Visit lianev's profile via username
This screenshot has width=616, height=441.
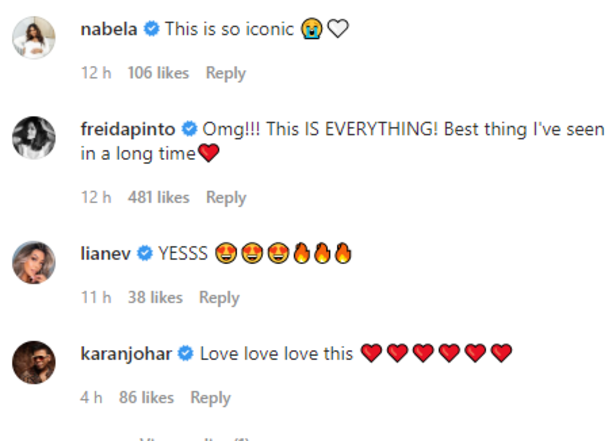[x=104, y=254]
